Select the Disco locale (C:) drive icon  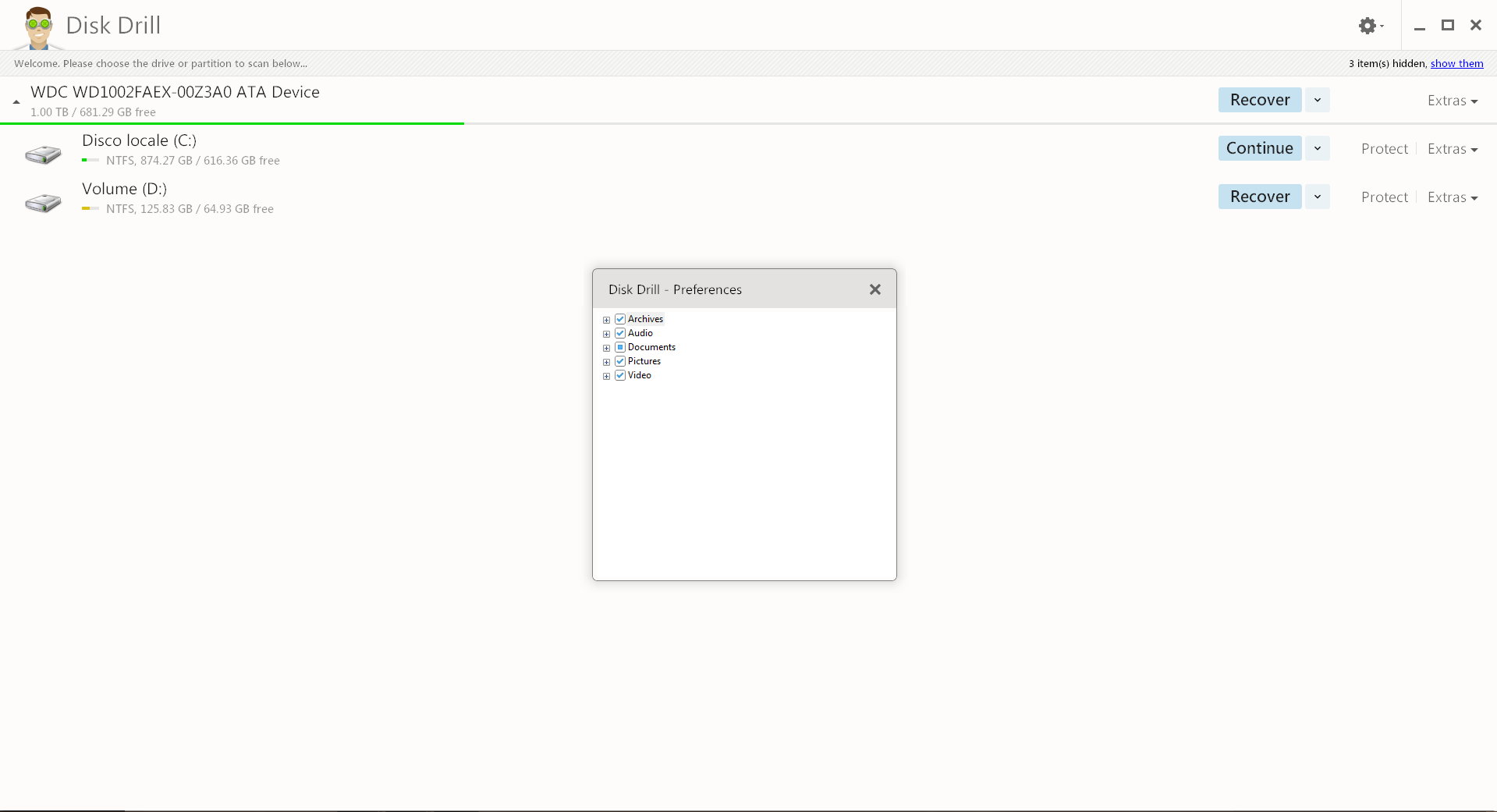click(x=43, y=154)
